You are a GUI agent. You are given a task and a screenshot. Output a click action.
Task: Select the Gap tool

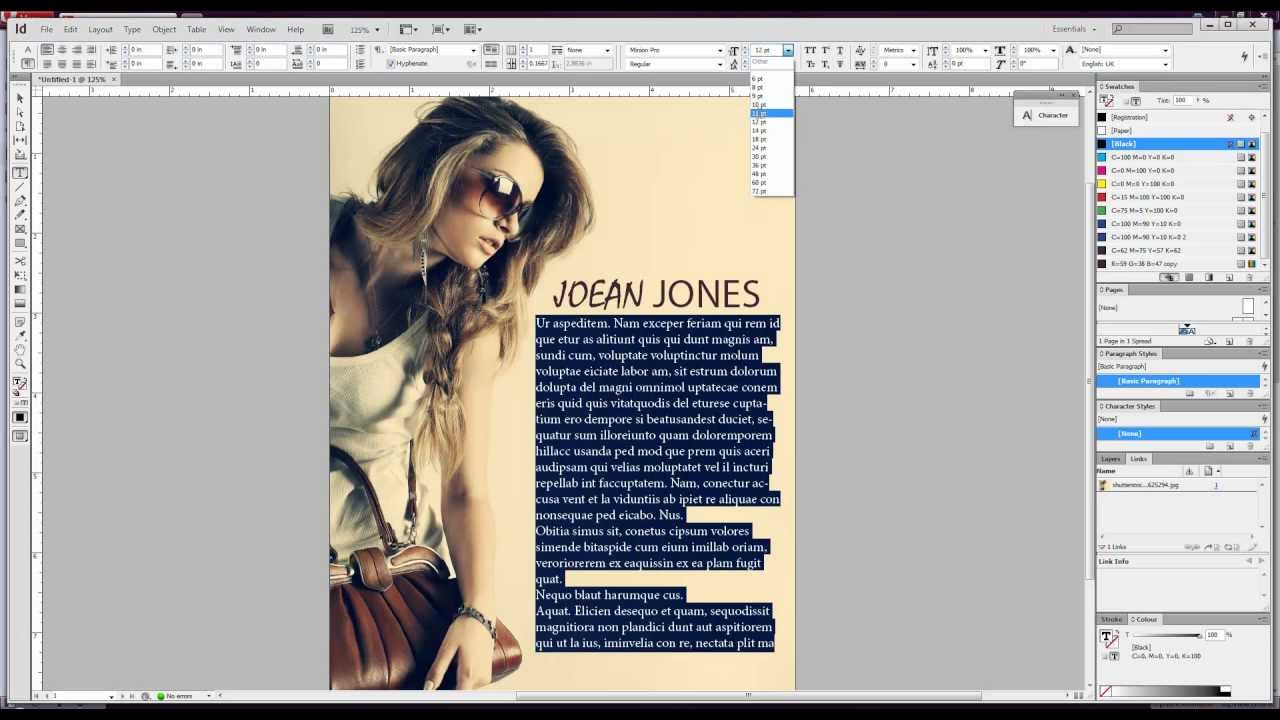tap(20, 140)
